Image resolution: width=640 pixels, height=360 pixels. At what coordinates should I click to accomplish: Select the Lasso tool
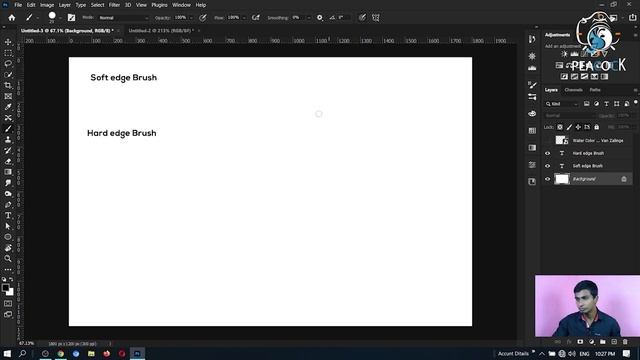[x=8, y=64]
